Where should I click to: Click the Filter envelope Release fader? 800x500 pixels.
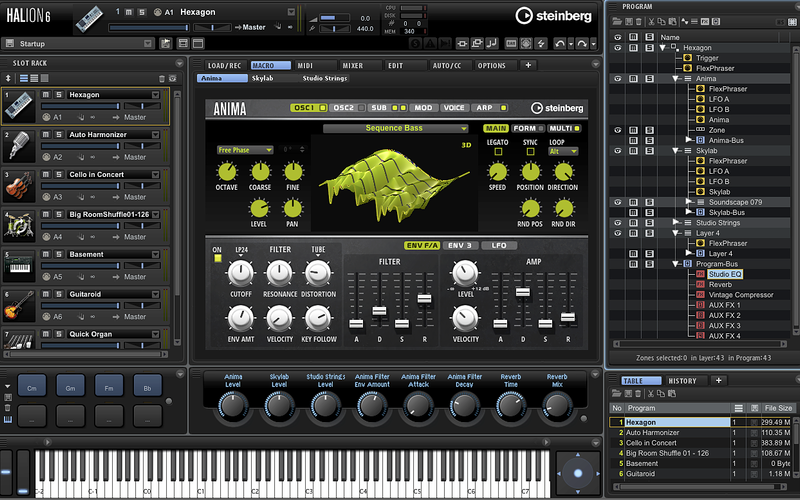(424, 300)
